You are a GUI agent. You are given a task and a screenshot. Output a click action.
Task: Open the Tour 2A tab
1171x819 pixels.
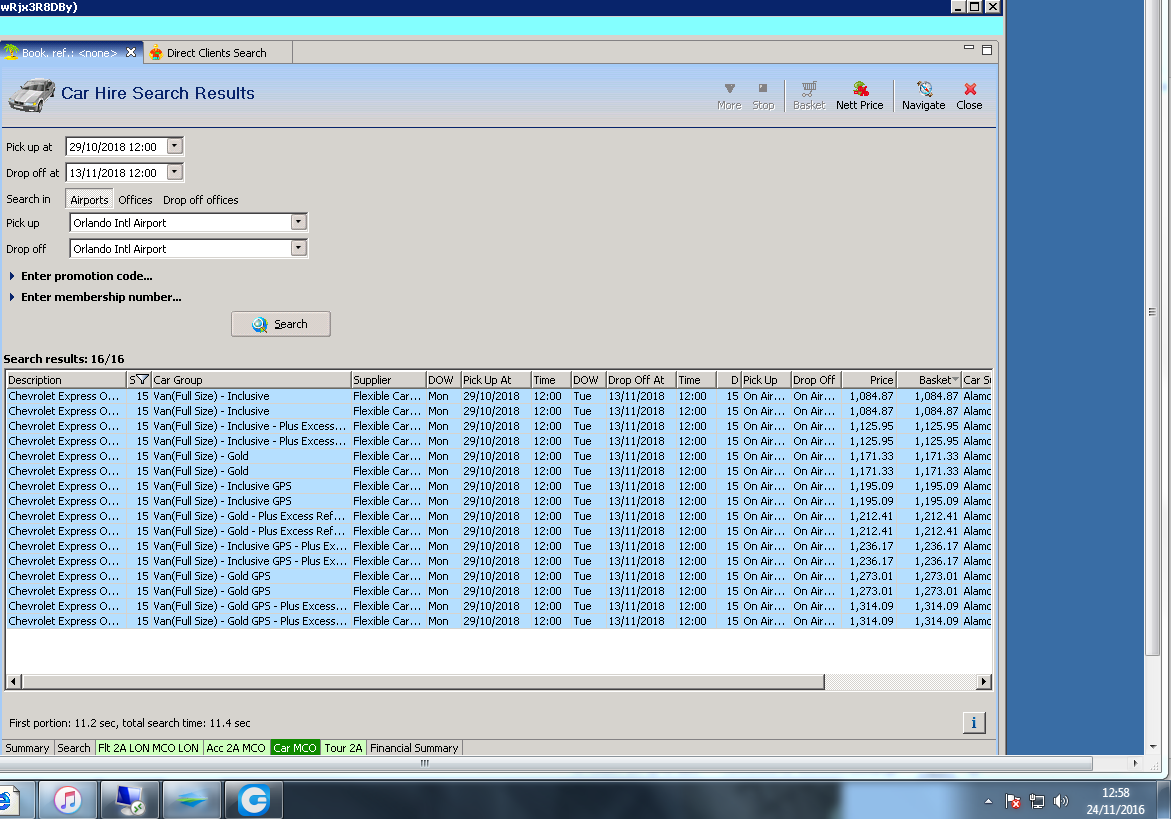coord(344,747)
